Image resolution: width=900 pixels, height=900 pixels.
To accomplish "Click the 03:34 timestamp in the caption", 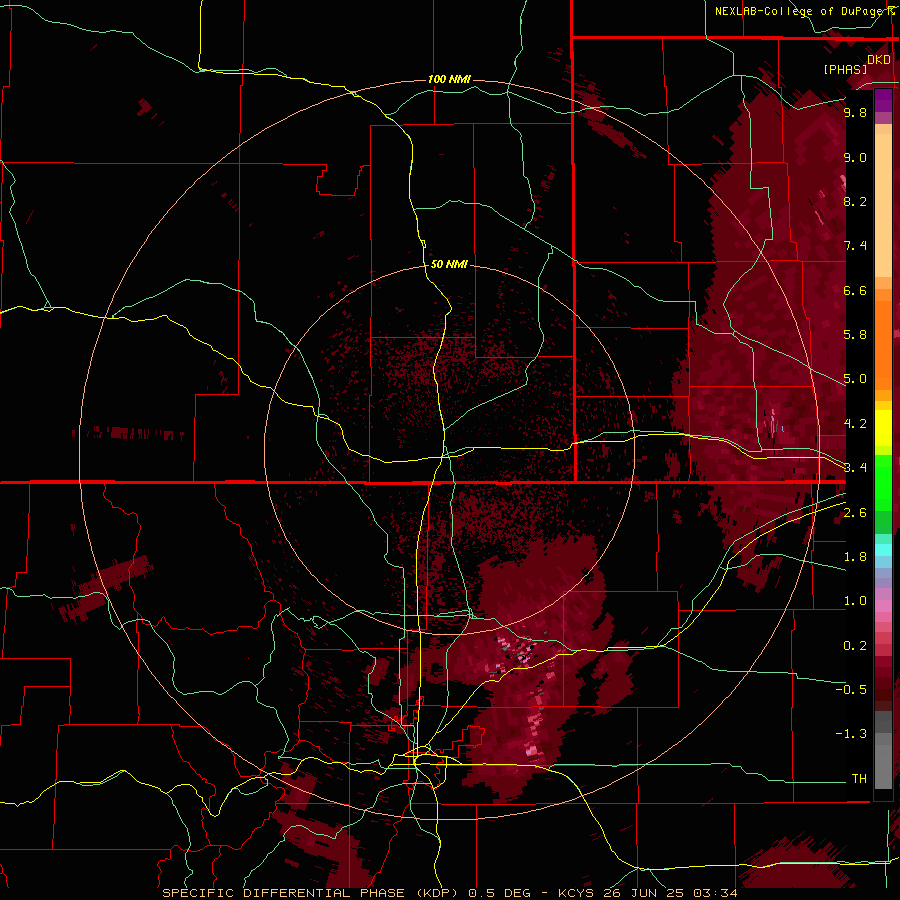I will [x=715, y=893].
